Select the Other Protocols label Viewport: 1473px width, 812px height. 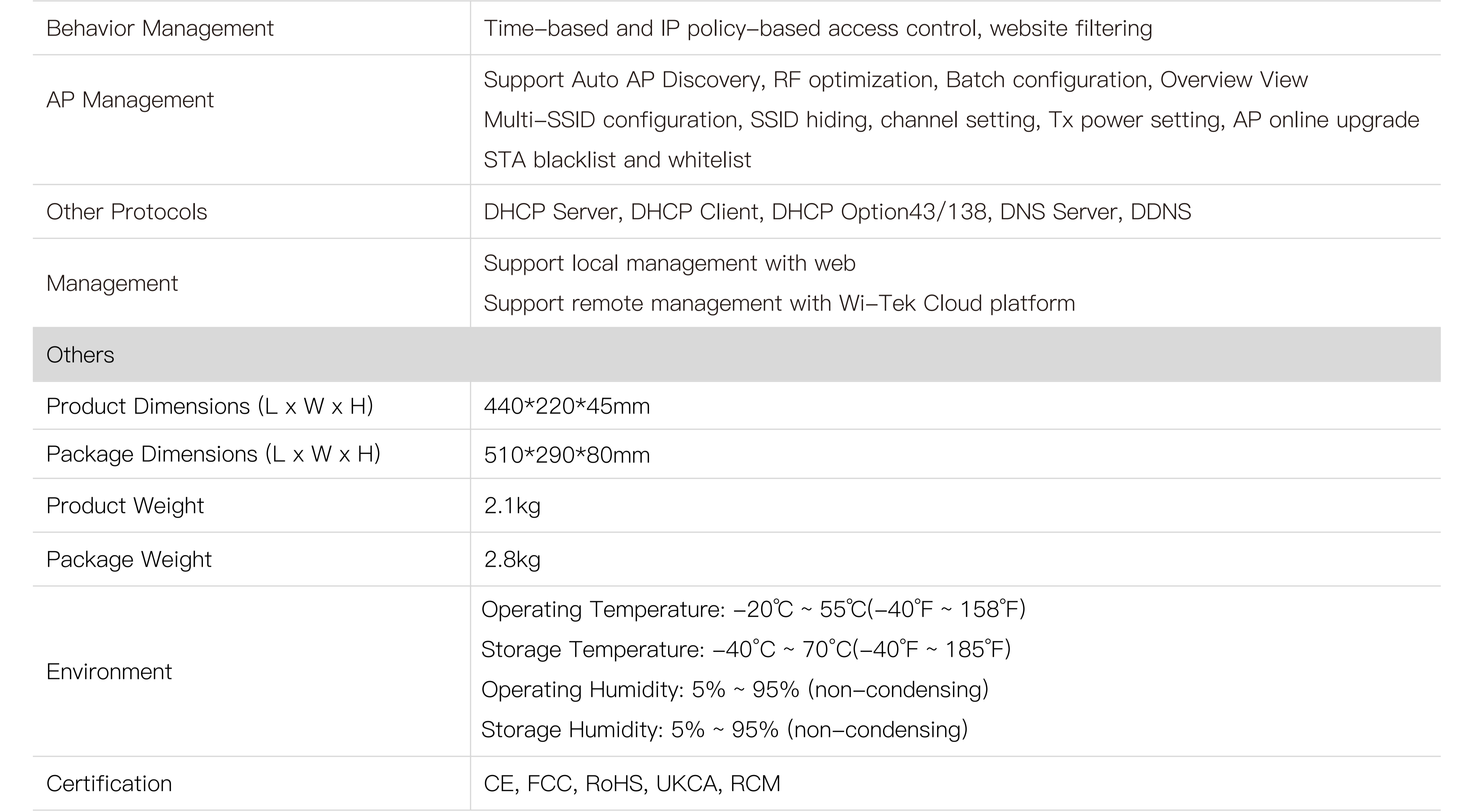pos(127,212)
